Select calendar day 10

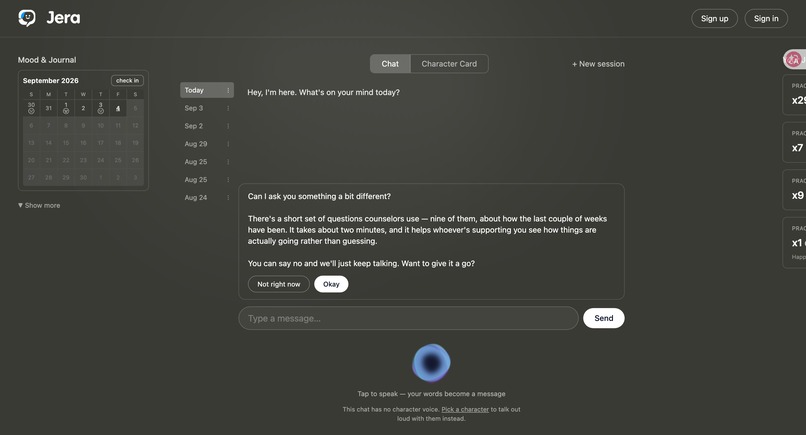[x=101, y=125]
